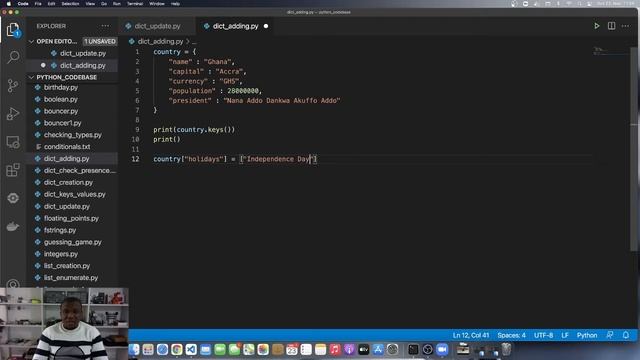Viewport: 640px width, 360px height.
Task: Open floating_points.py in the explorer
Action: pos(71,218)
